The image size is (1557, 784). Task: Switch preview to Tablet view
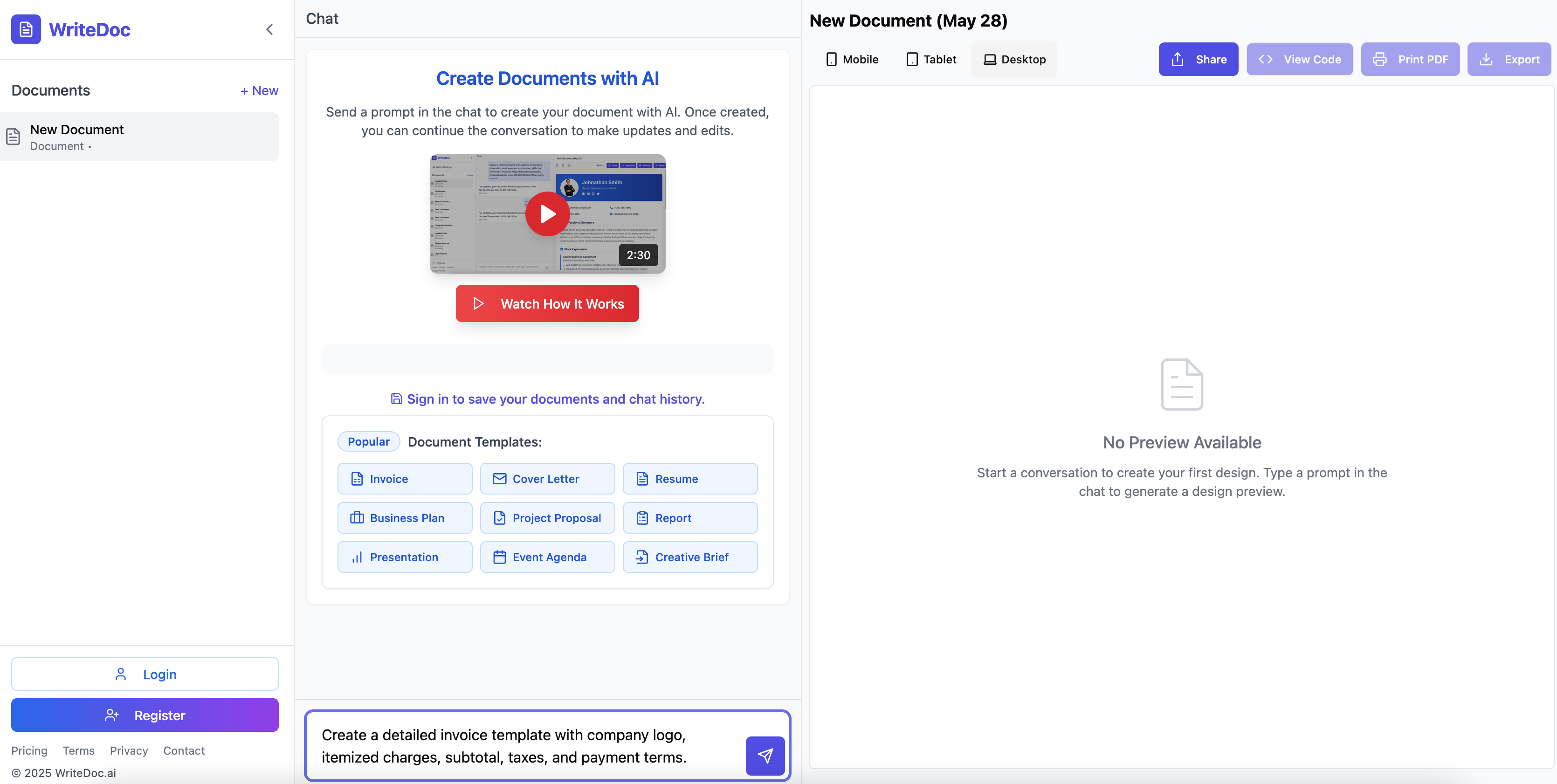(931, 59)
